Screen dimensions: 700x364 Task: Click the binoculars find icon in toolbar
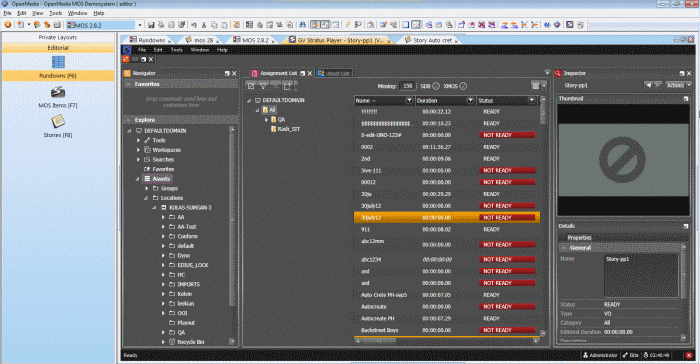point(303,25)
